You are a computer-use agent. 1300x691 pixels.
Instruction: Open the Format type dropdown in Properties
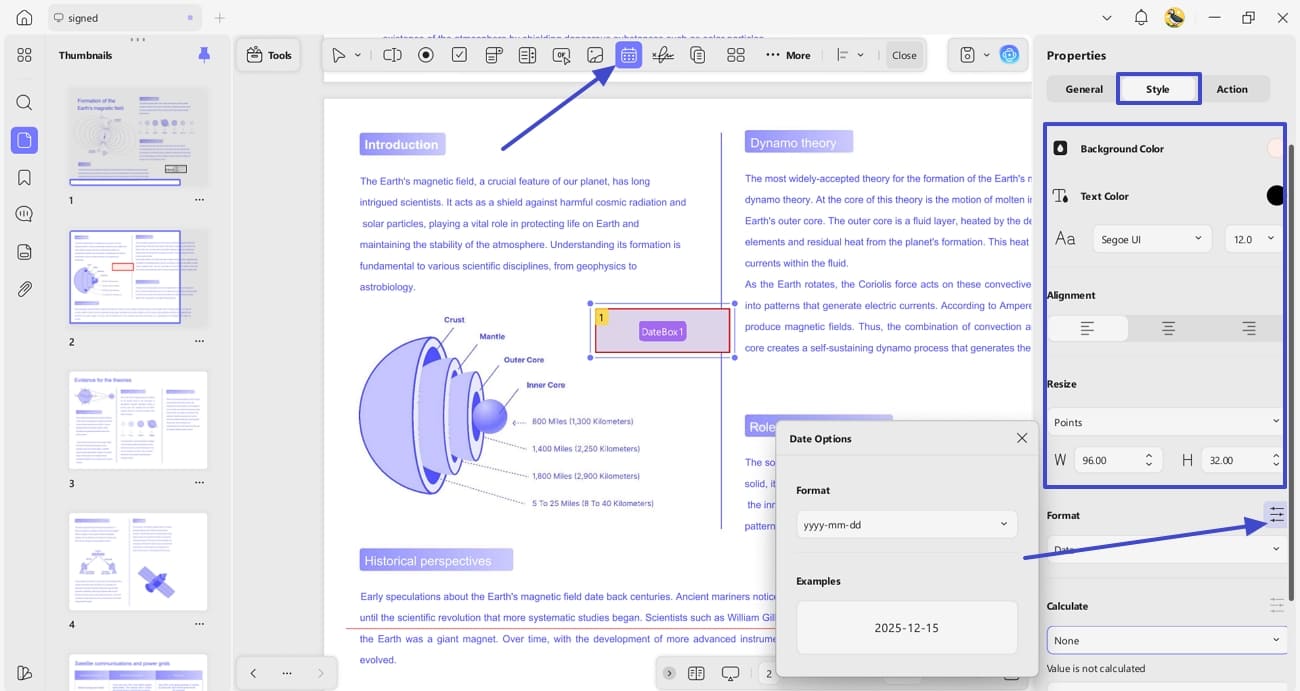click(x=1167, y=549)
